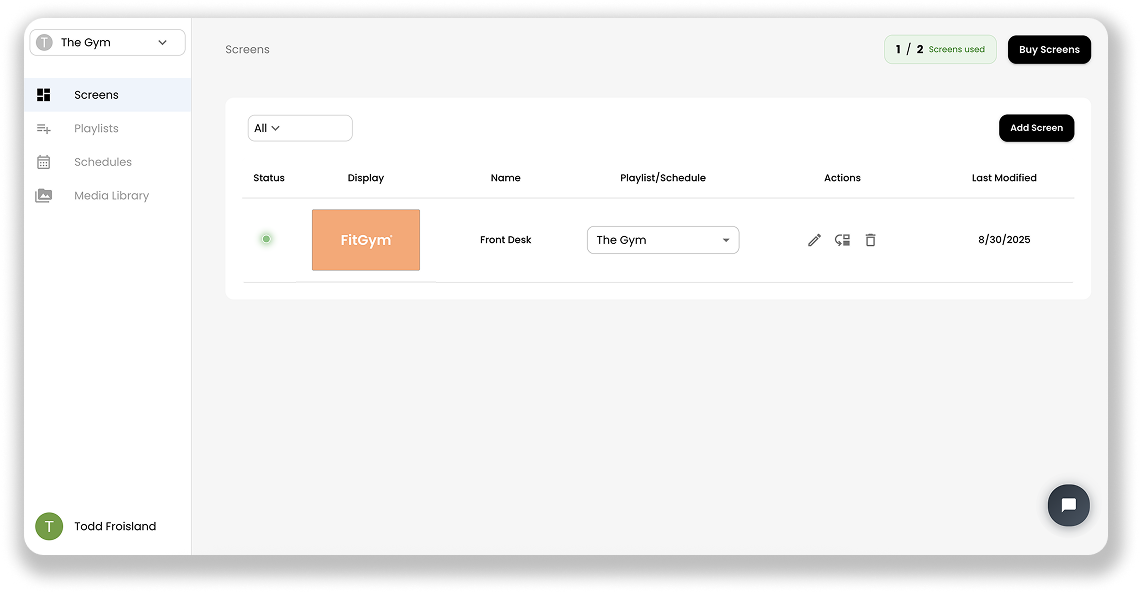Click the Actions column header

tap(842, 178)
